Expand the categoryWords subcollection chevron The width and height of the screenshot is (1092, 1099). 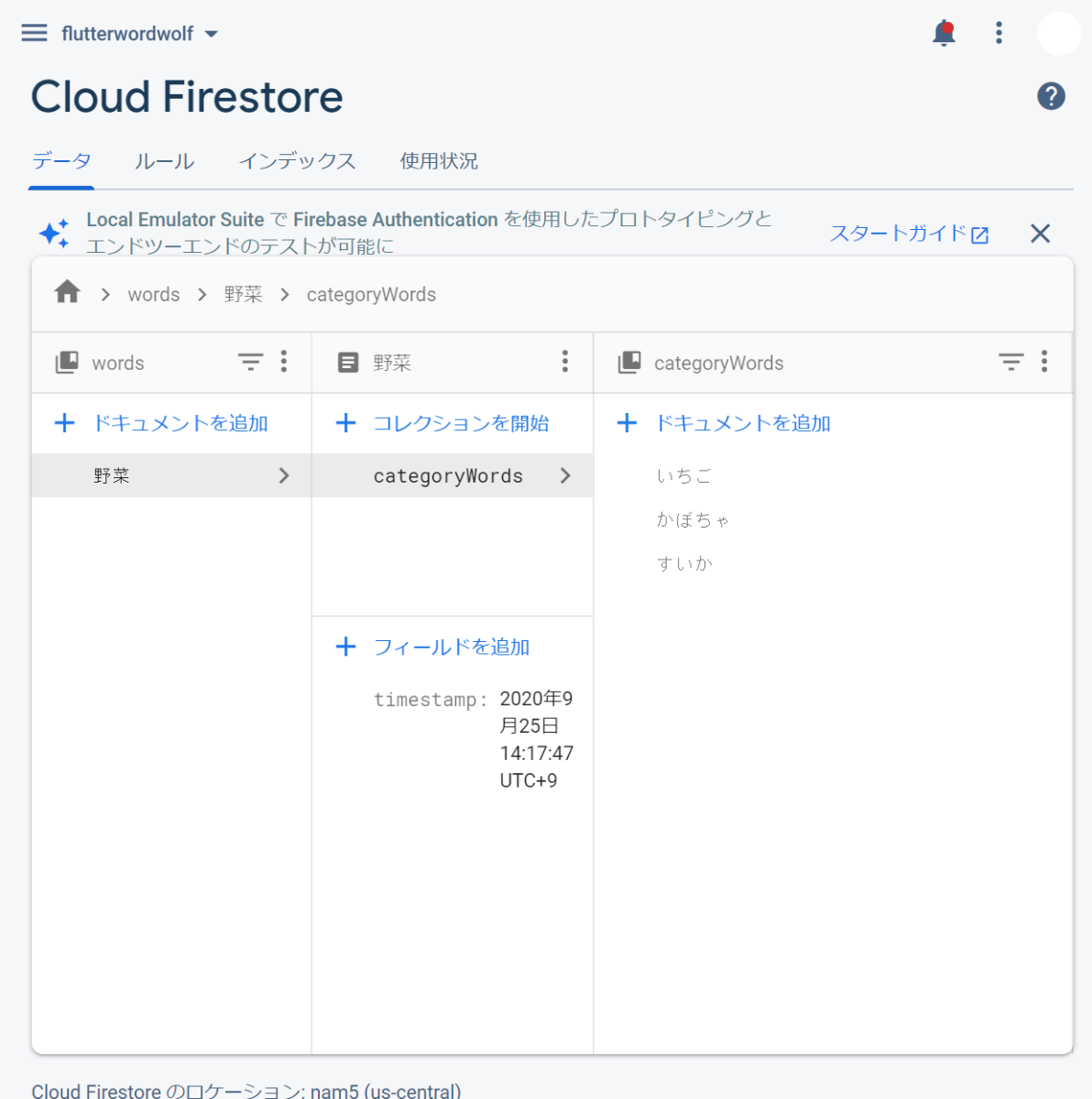pos(565,475)
